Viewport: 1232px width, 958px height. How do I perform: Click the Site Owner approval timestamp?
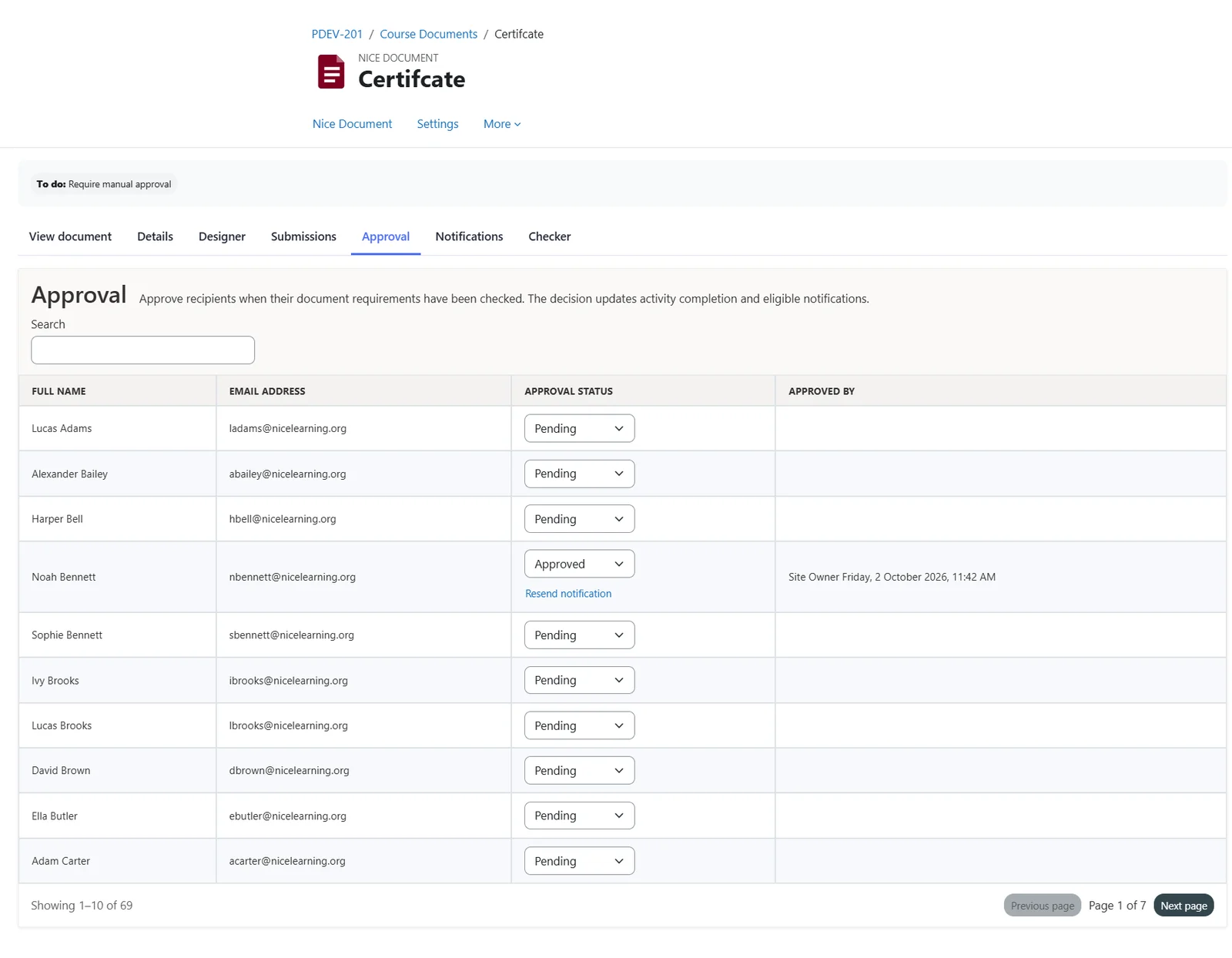(x=892, y=577)
